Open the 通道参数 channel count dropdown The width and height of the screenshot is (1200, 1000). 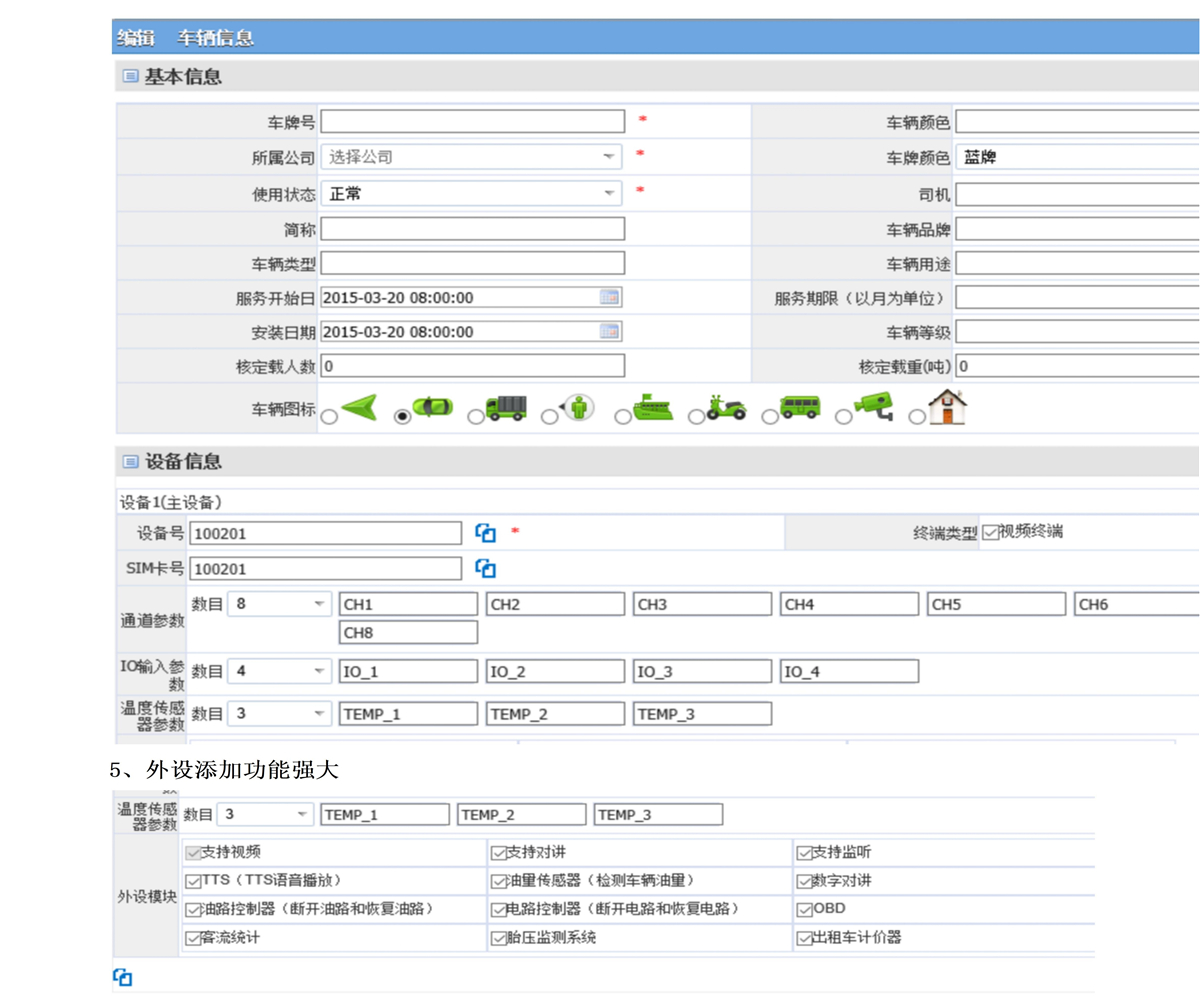point(319,604)
